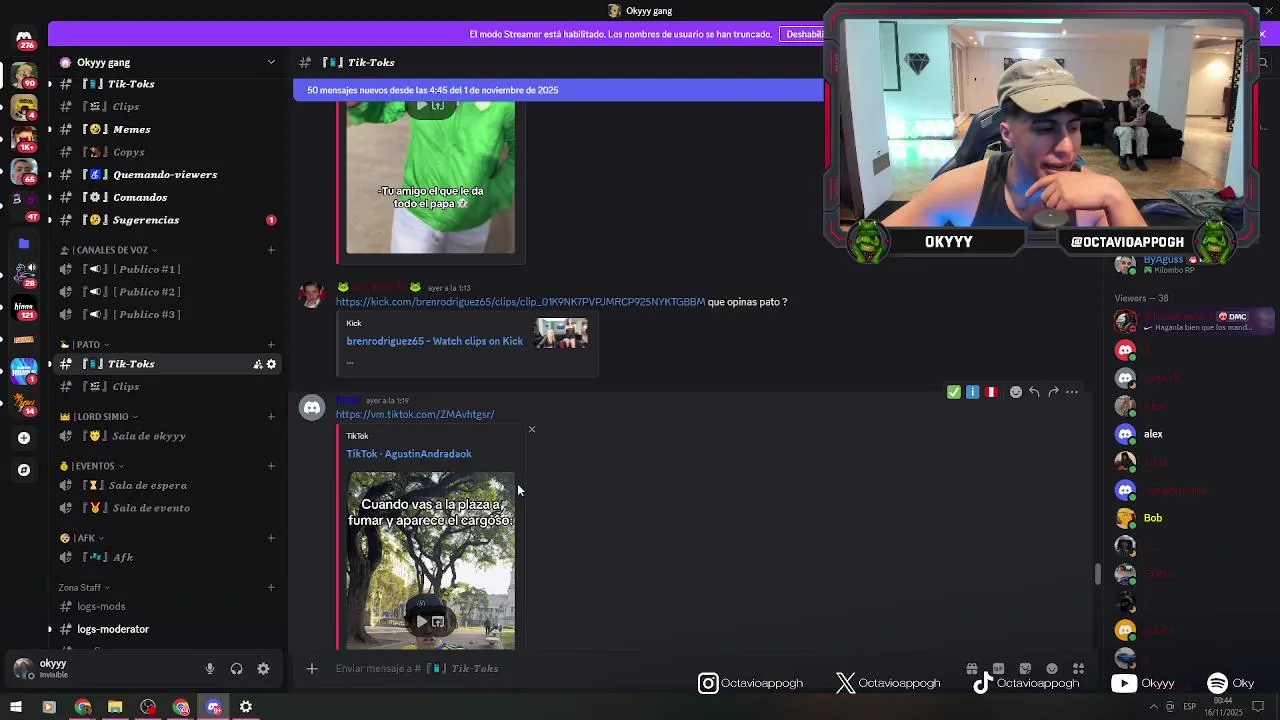Open the GIF picker icon
Viewport: 1280px width, 720px height.
(998, 669)
